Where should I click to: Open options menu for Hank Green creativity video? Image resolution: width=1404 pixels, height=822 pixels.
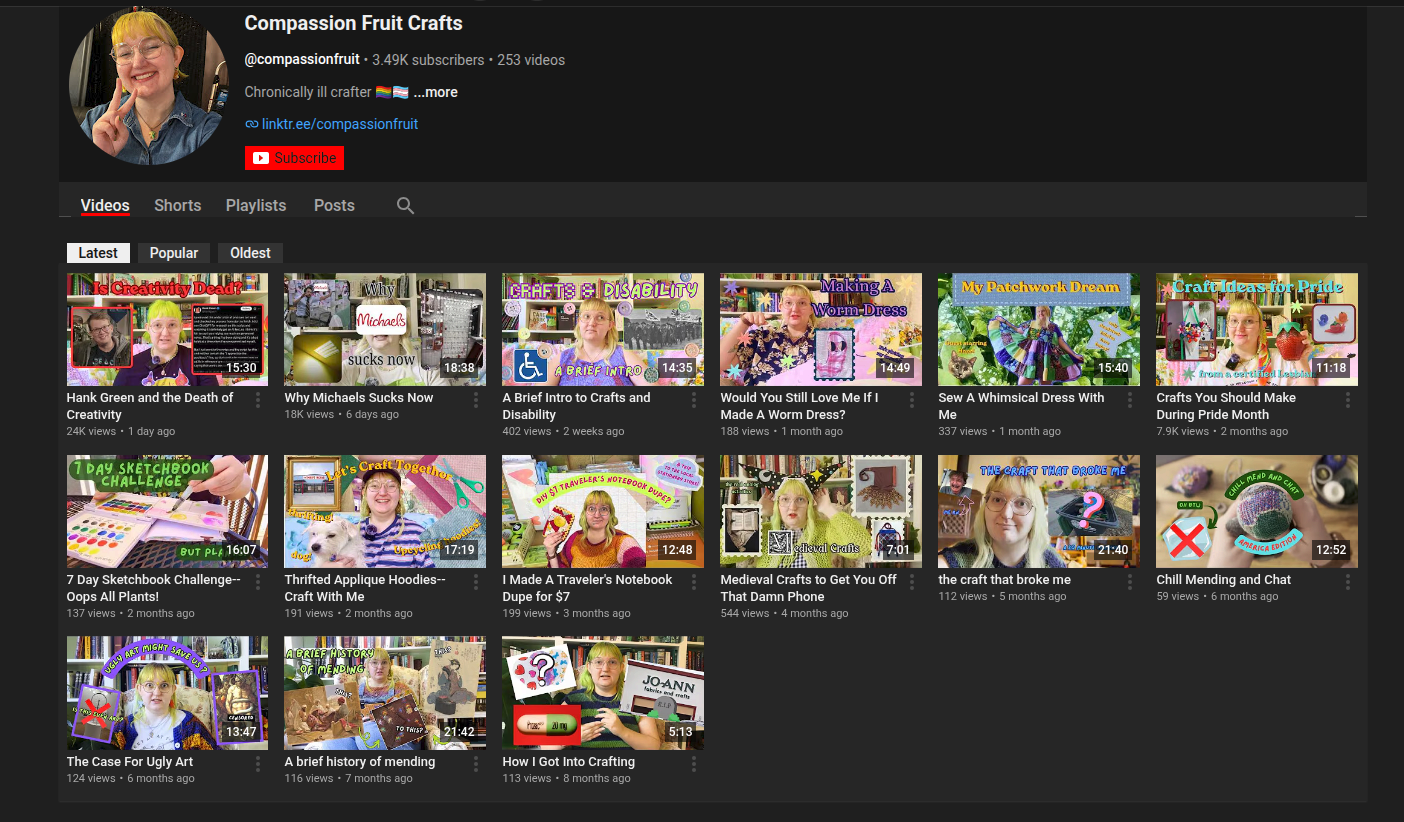258,400
